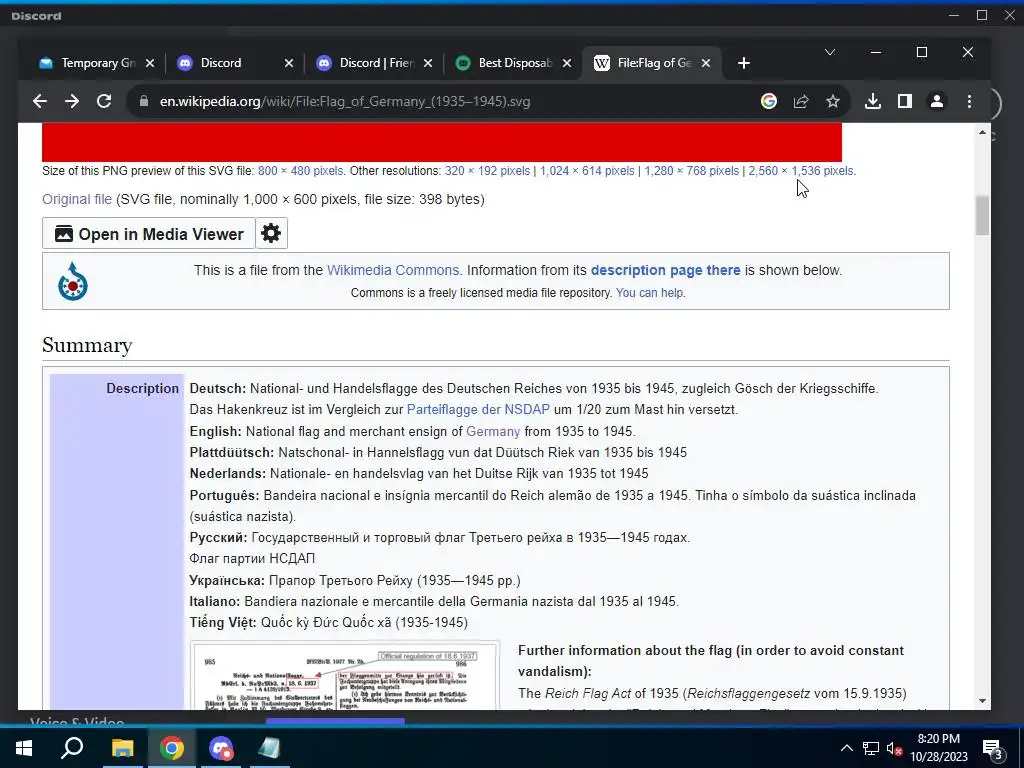The height and width of the screenshot is (768, 1024).
Task: Click the page scrollbar thumb
Action: pyautogui.click(x=982, y=215)
